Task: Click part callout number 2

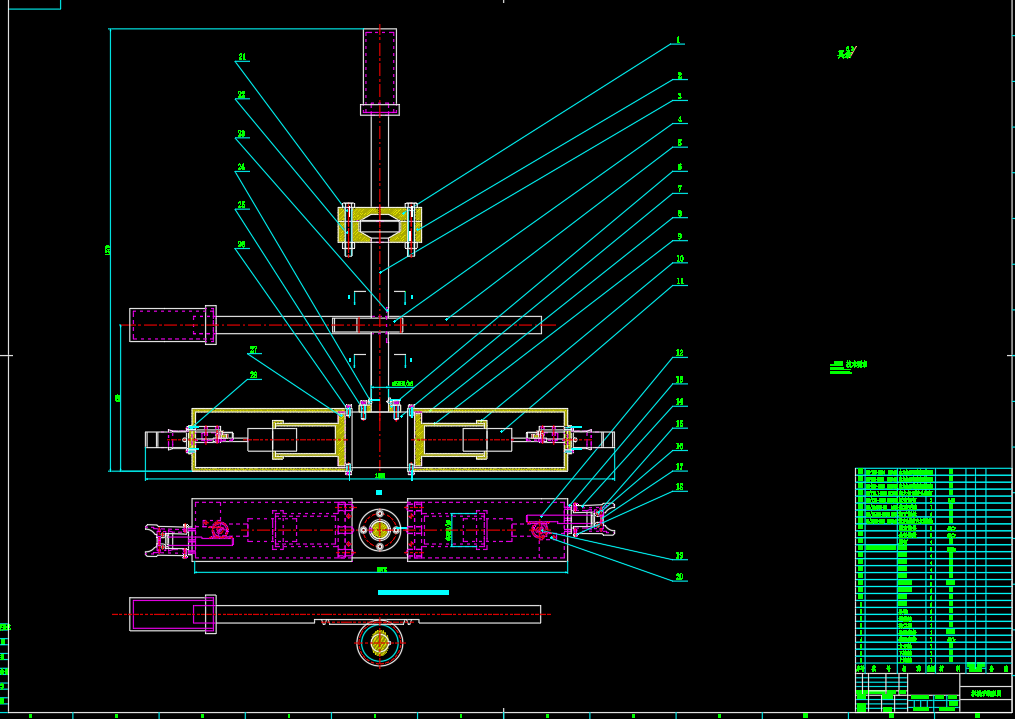Action: [680, 76]
